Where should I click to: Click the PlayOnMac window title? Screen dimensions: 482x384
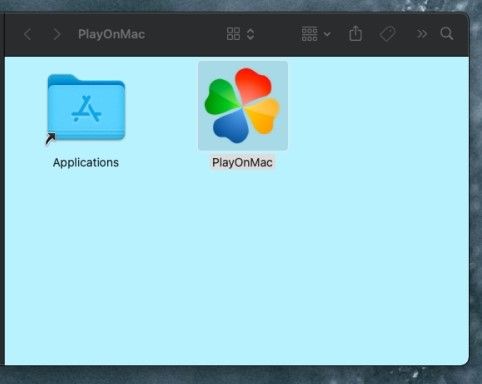111,34
